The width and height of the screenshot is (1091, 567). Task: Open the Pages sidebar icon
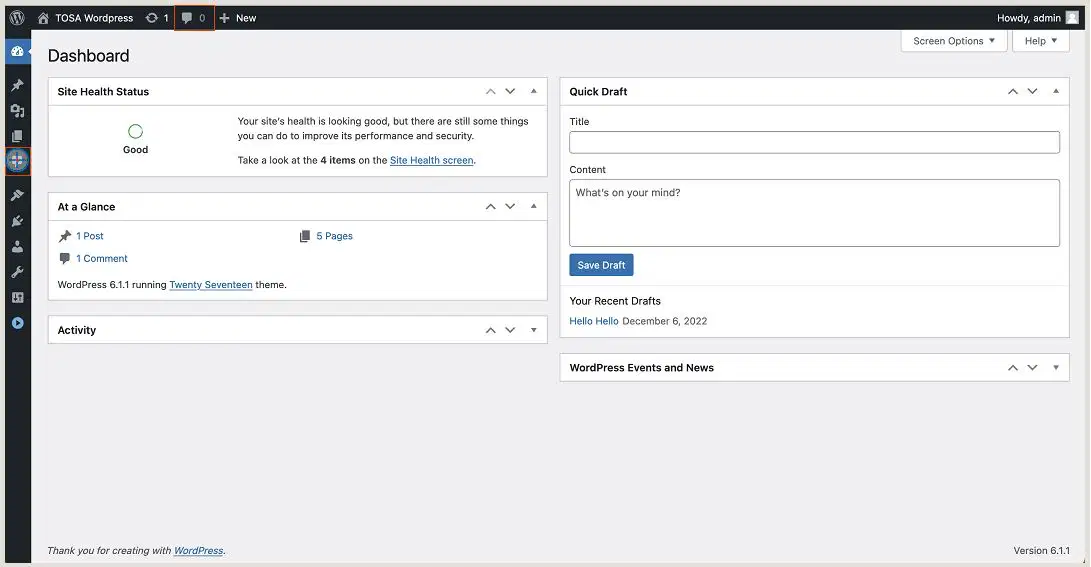click(x=17, y=136)
